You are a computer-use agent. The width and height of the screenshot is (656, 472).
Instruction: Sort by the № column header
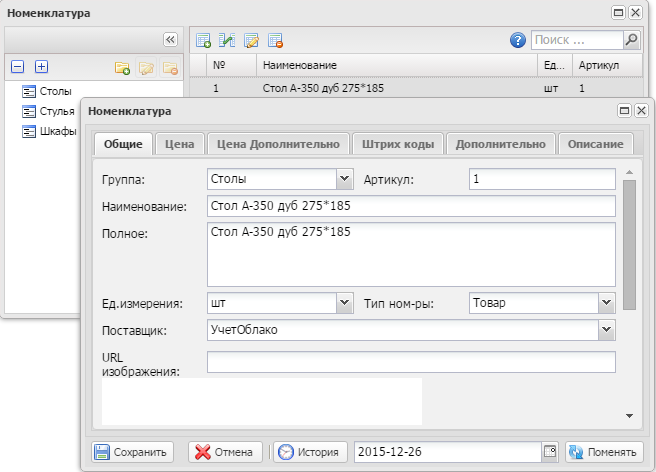(231, 65)
